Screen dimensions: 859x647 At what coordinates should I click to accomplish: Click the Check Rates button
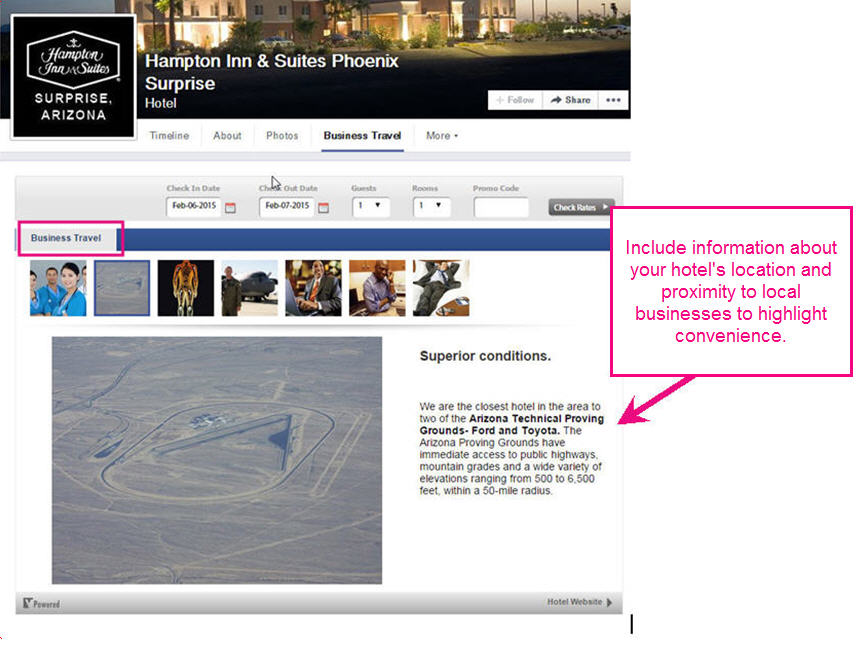point(581,207)
